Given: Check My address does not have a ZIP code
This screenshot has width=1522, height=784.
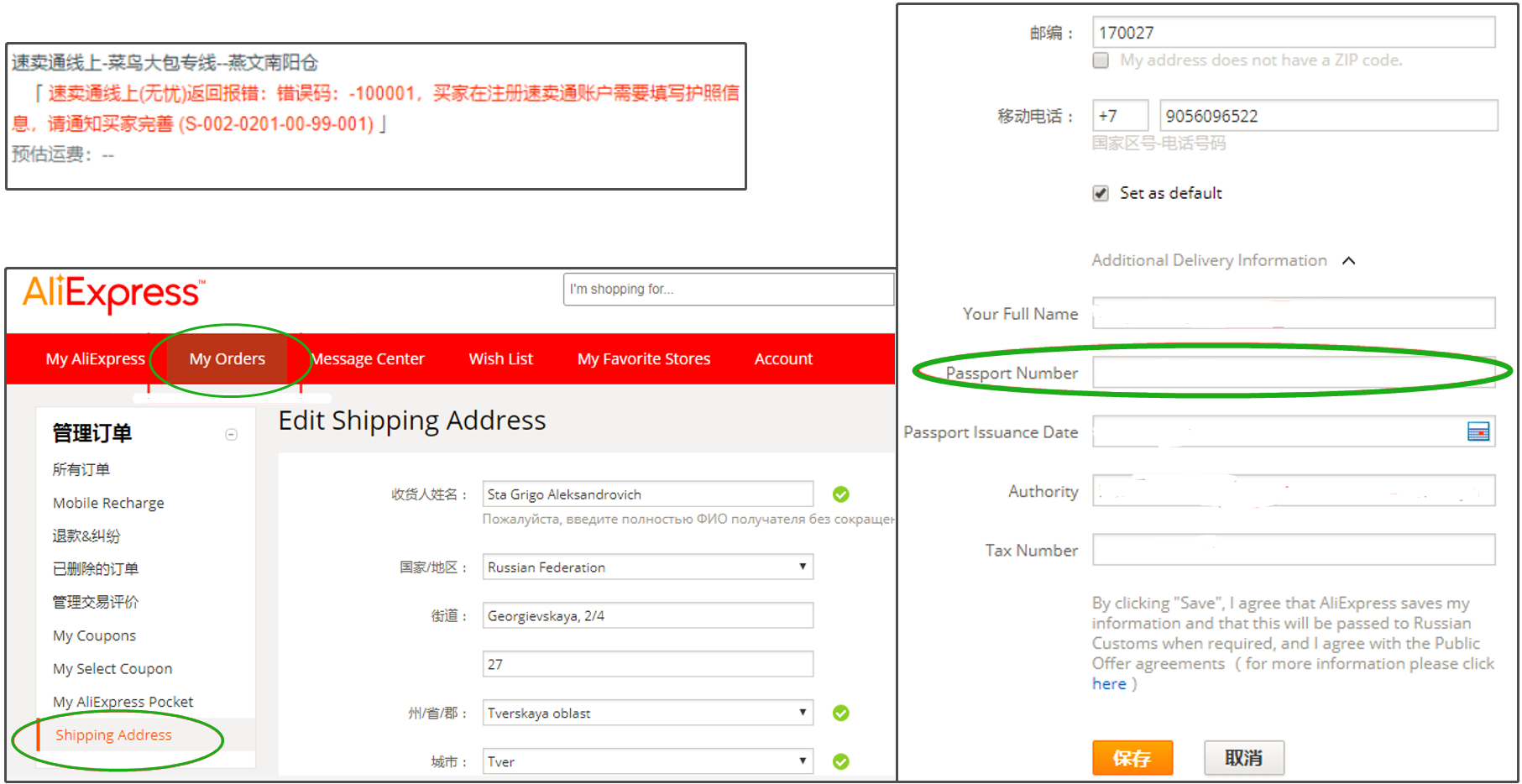Looking at the screenshot, I should [1101, 60].
